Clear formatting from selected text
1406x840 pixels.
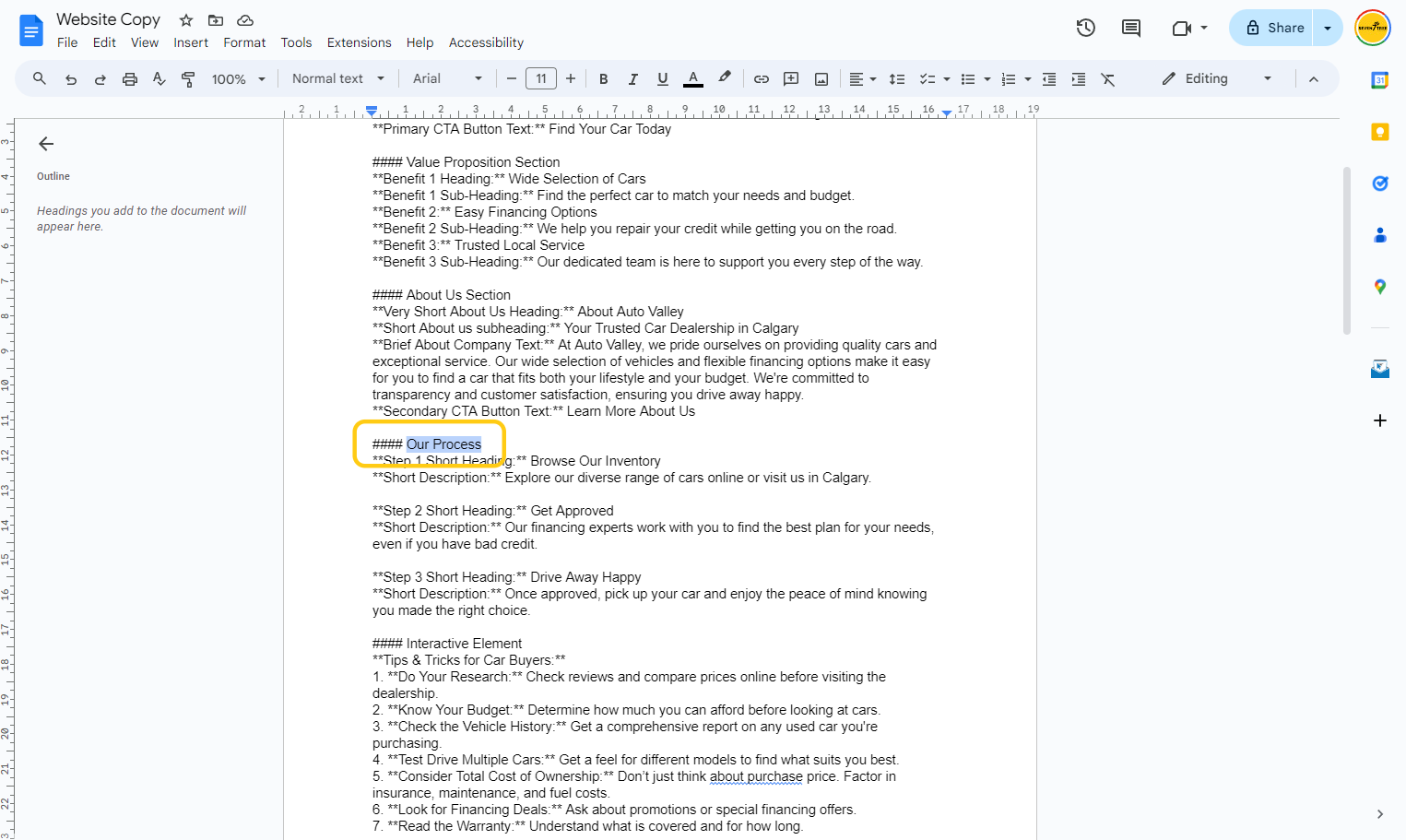1108,79
